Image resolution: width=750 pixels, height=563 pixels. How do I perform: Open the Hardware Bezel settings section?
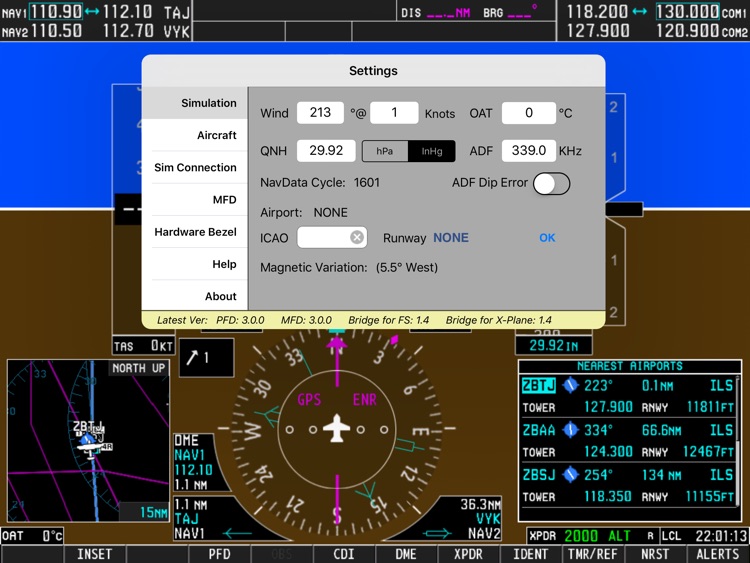(x=195, y=232)
